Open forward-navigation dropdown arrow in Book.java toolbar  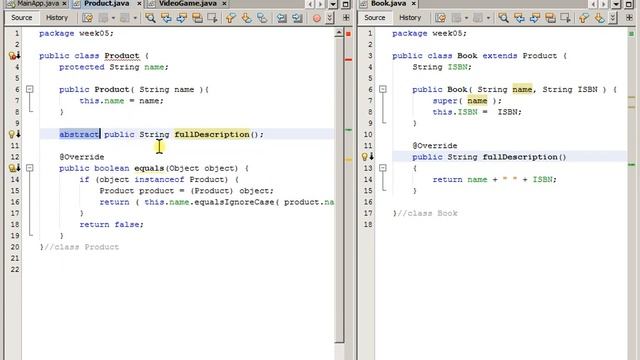click(488, 18)
